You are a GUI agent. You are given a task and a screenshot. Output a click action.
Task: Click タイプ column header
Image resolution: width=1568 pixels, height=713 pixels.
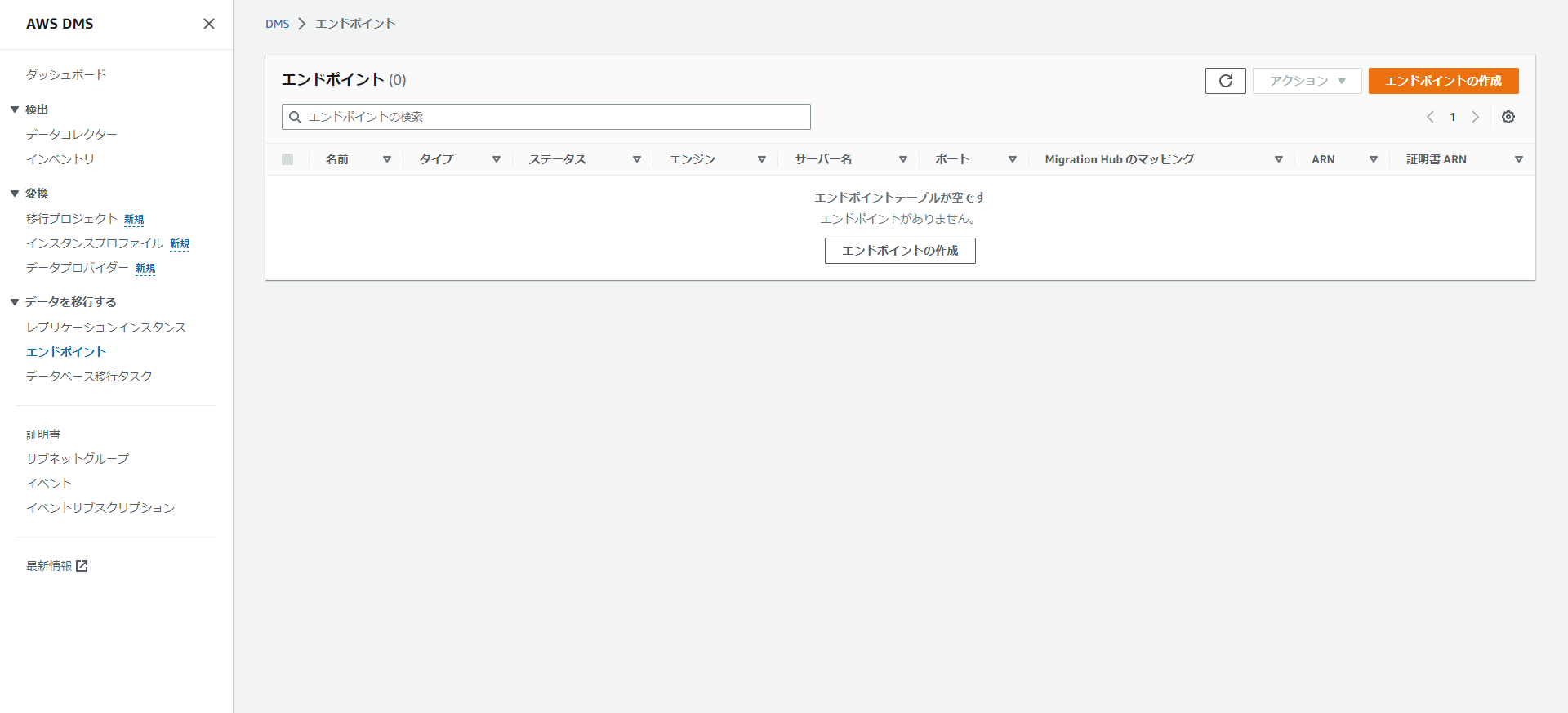(437, 159)
